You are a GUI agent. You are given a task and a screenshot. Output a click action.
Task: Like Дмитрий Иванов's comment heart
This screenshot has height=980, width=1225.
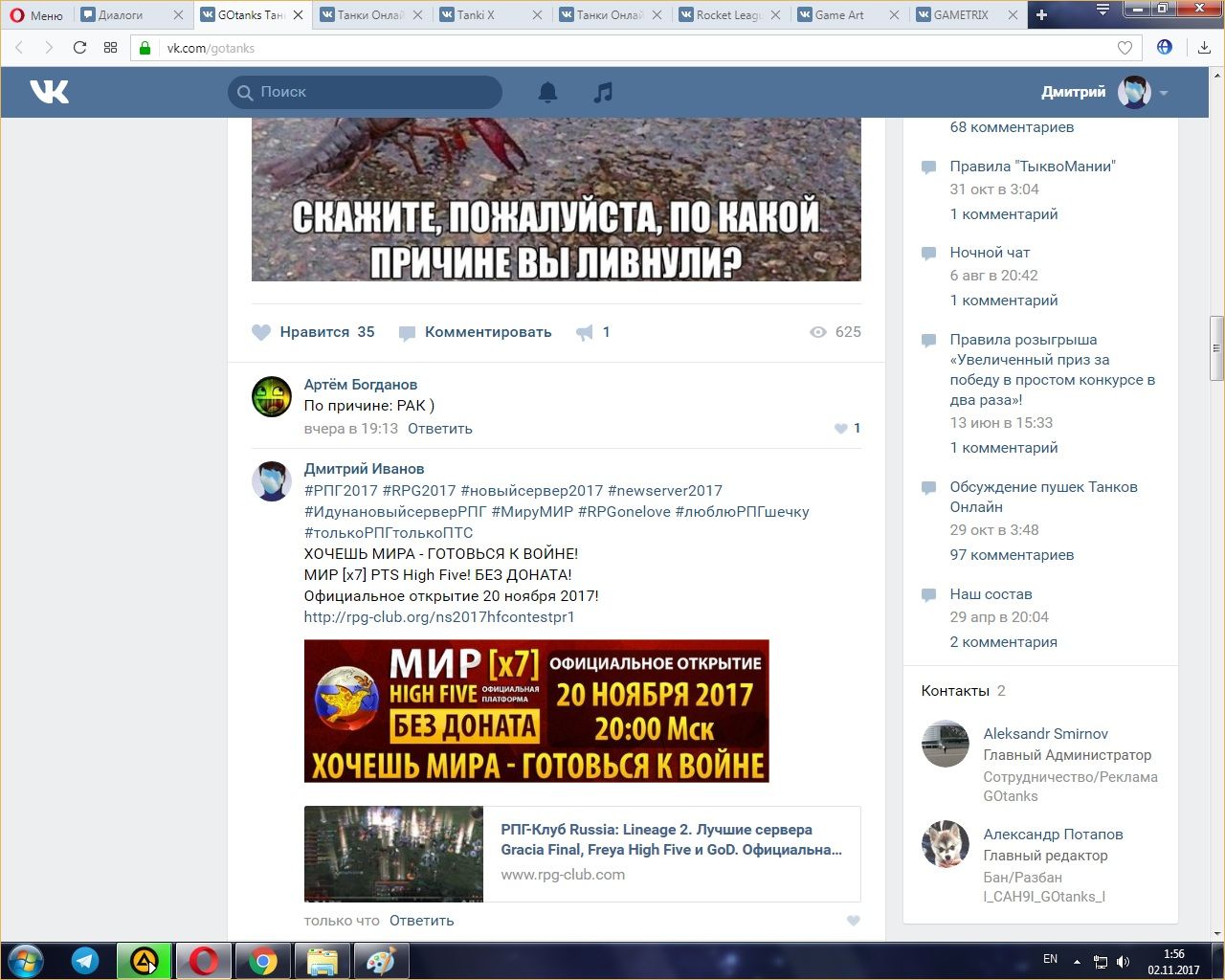pos(854,921)
